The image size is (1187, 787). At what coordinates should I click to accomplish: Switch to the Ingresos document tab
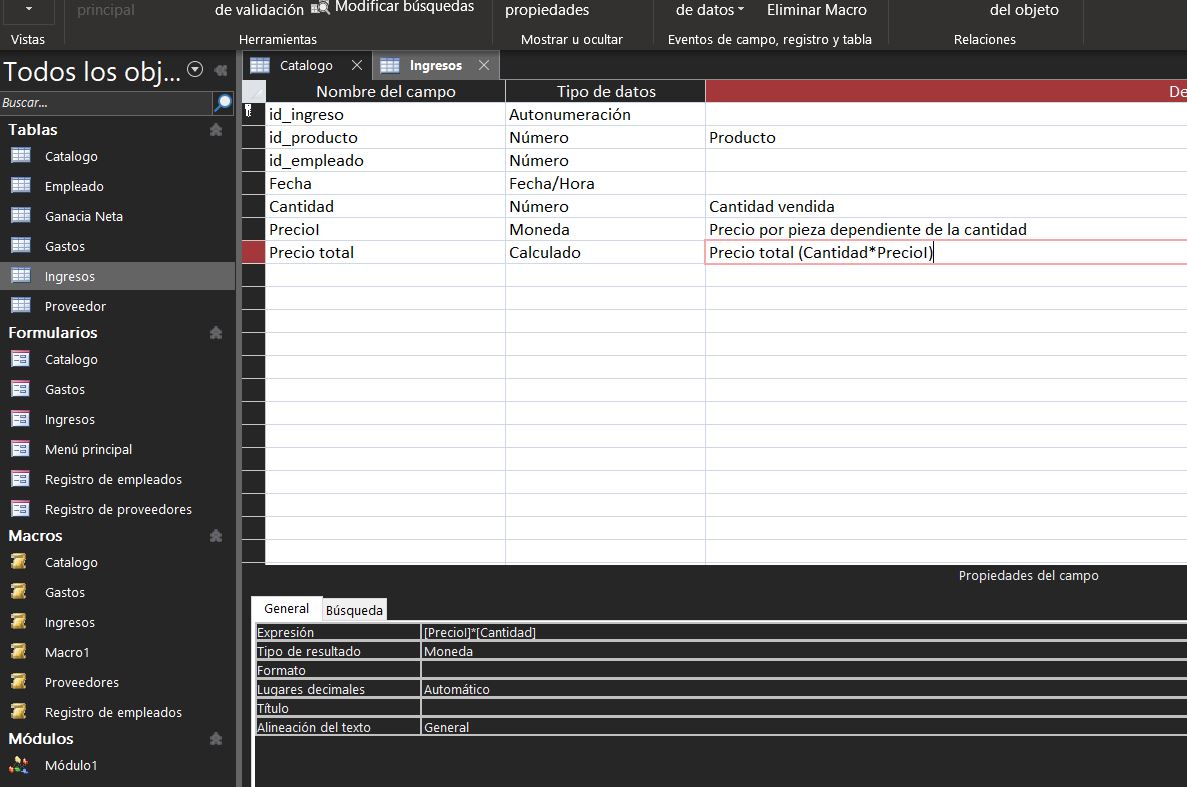[x=435, y=65]
